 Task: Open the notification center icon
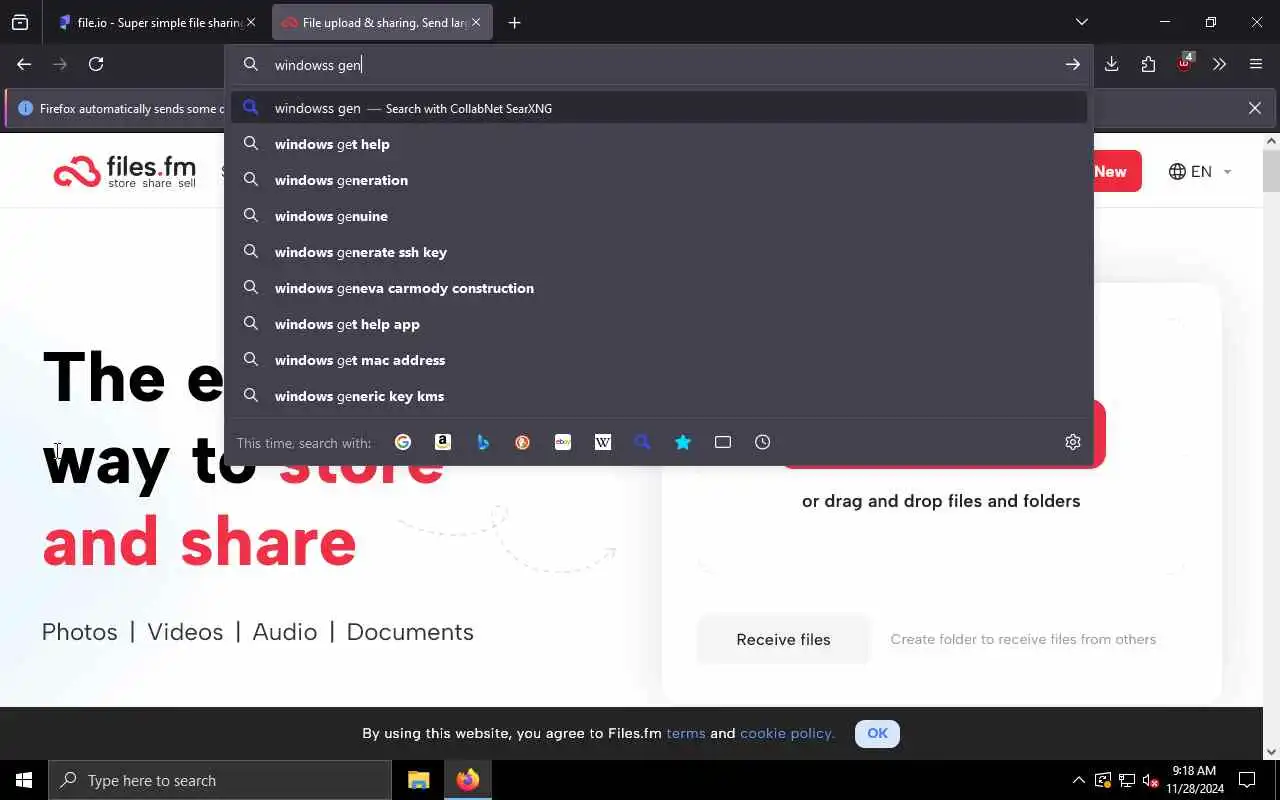click(x=1247, y=780)
